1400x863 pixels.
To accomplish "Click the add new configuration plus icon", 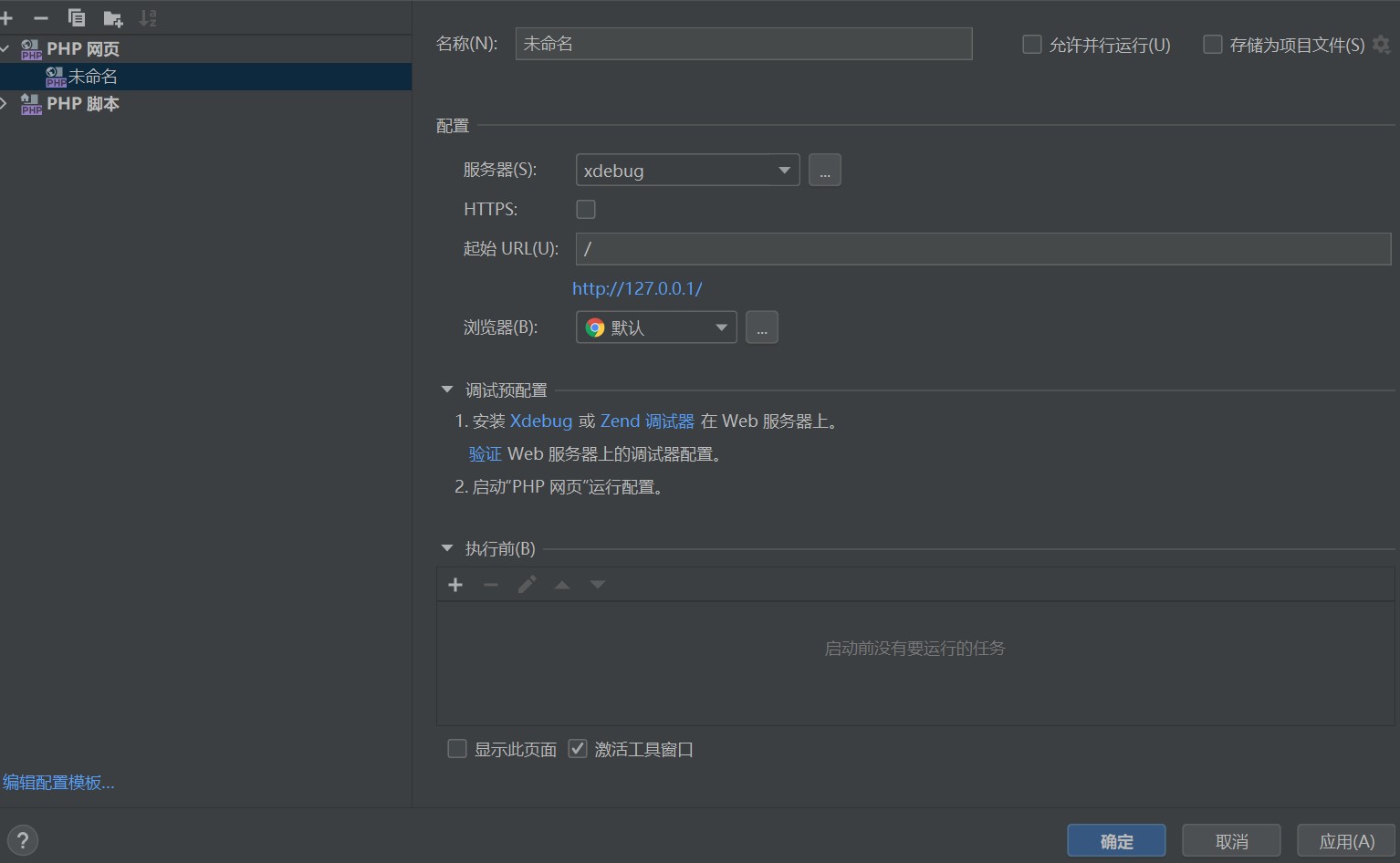I will (x=6, y=18).
